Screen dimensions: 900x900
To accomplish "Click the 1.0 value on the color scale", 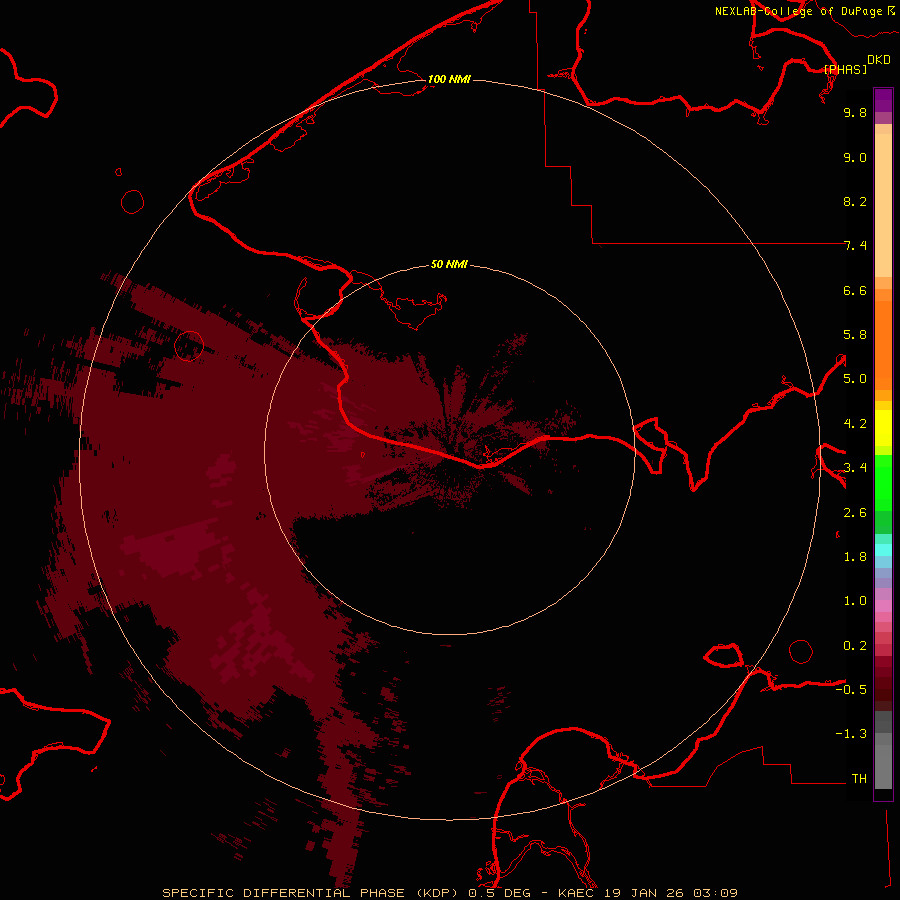I will [x=855, y=601].
